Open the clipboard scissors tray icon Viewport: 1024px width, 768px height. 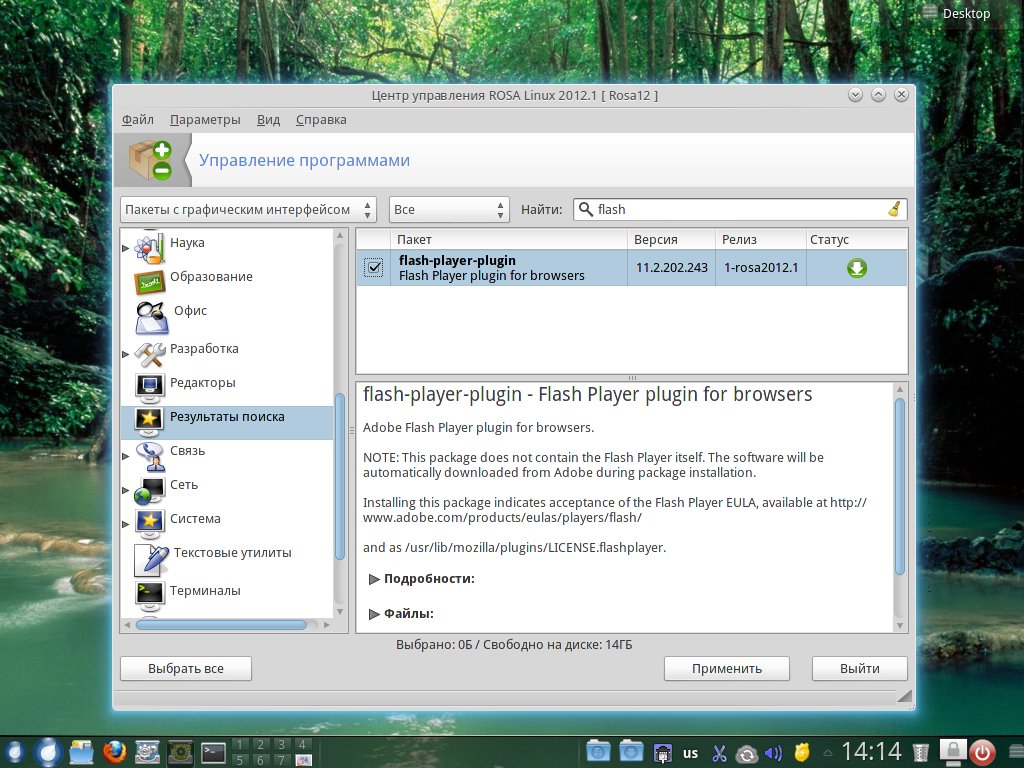point(719,753)
